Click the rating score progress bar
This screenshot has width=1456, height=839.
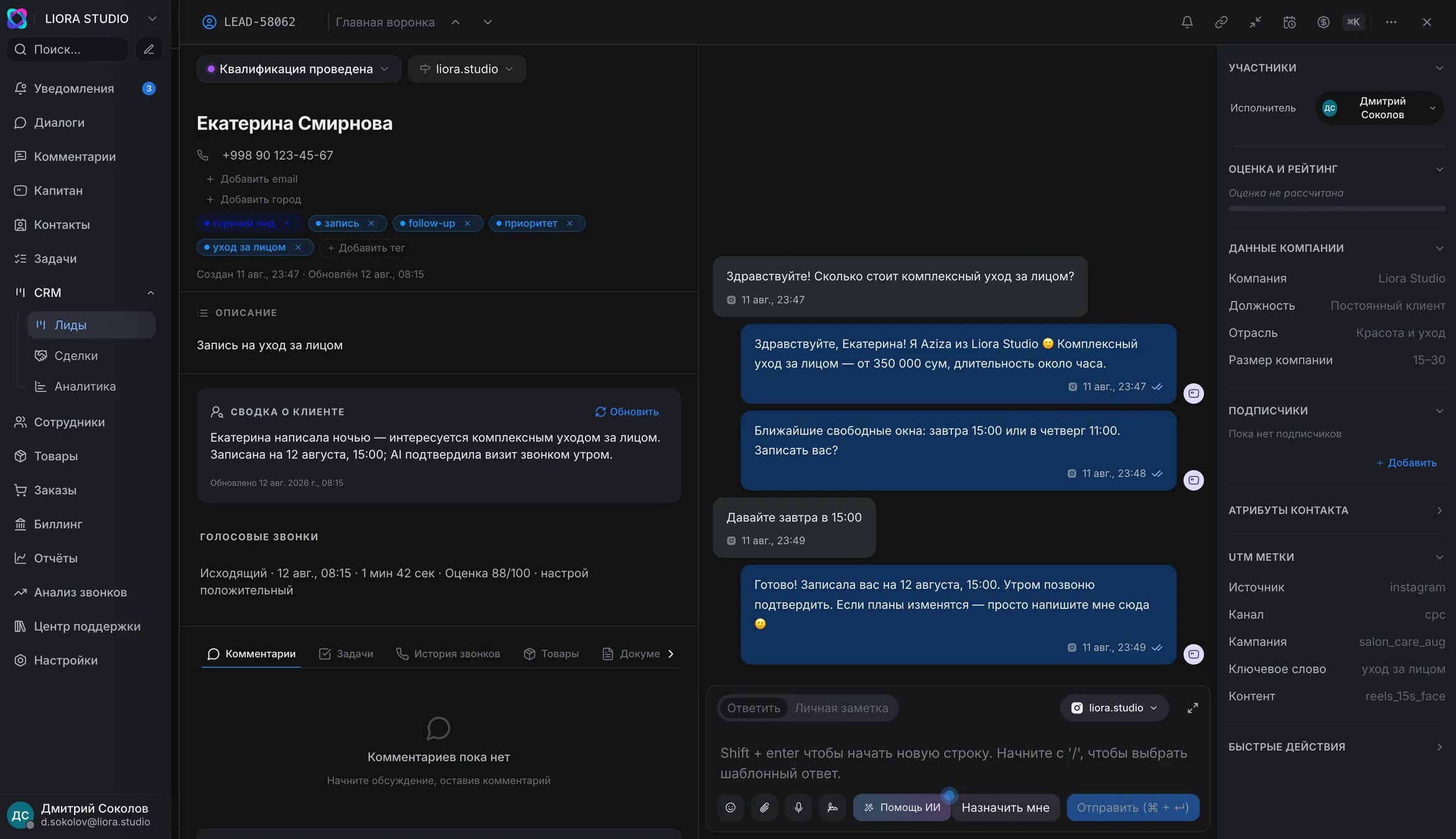coord(1337,208)
